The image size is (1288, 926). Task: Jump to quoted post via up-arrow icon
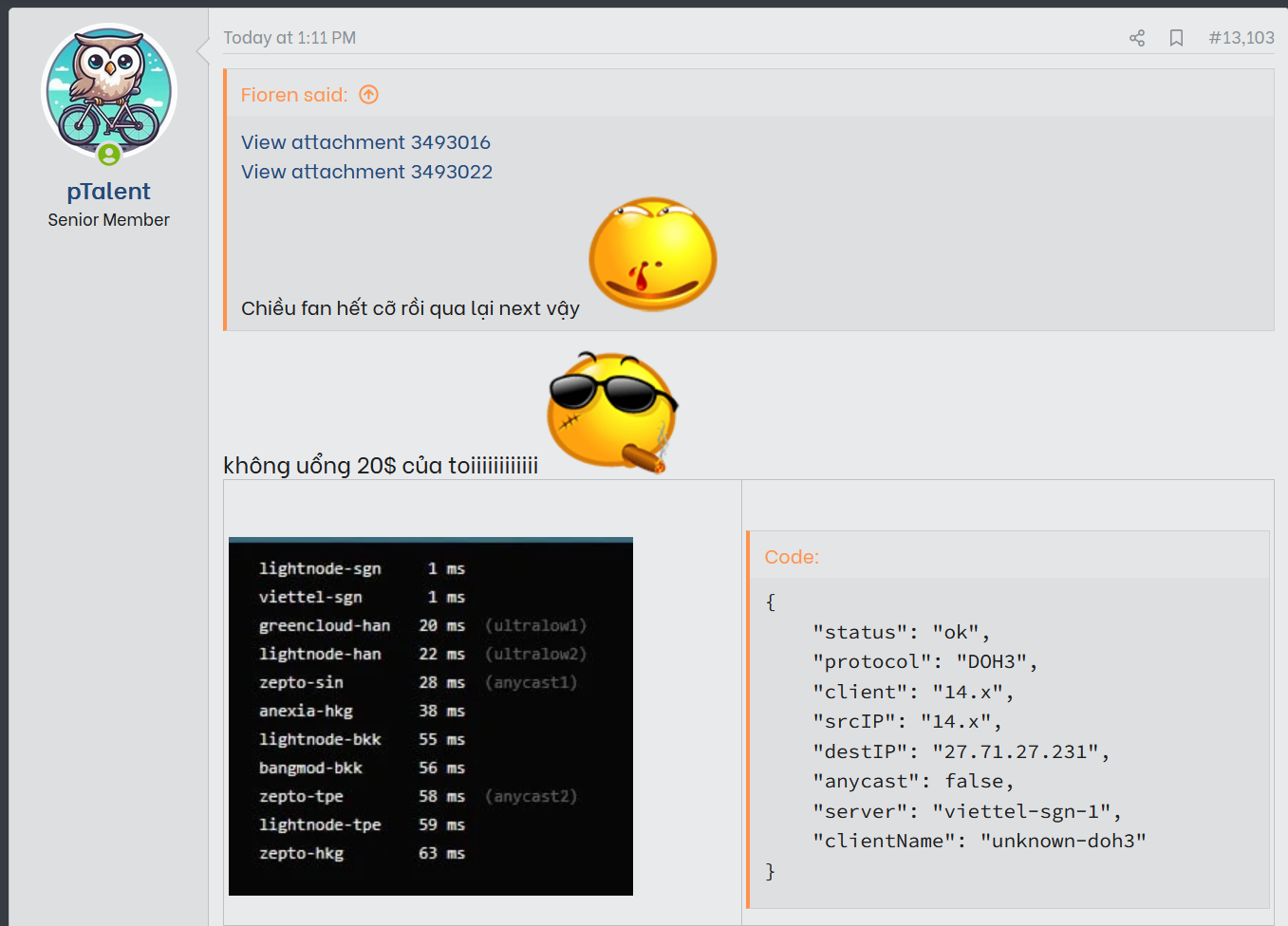(368, 95)
